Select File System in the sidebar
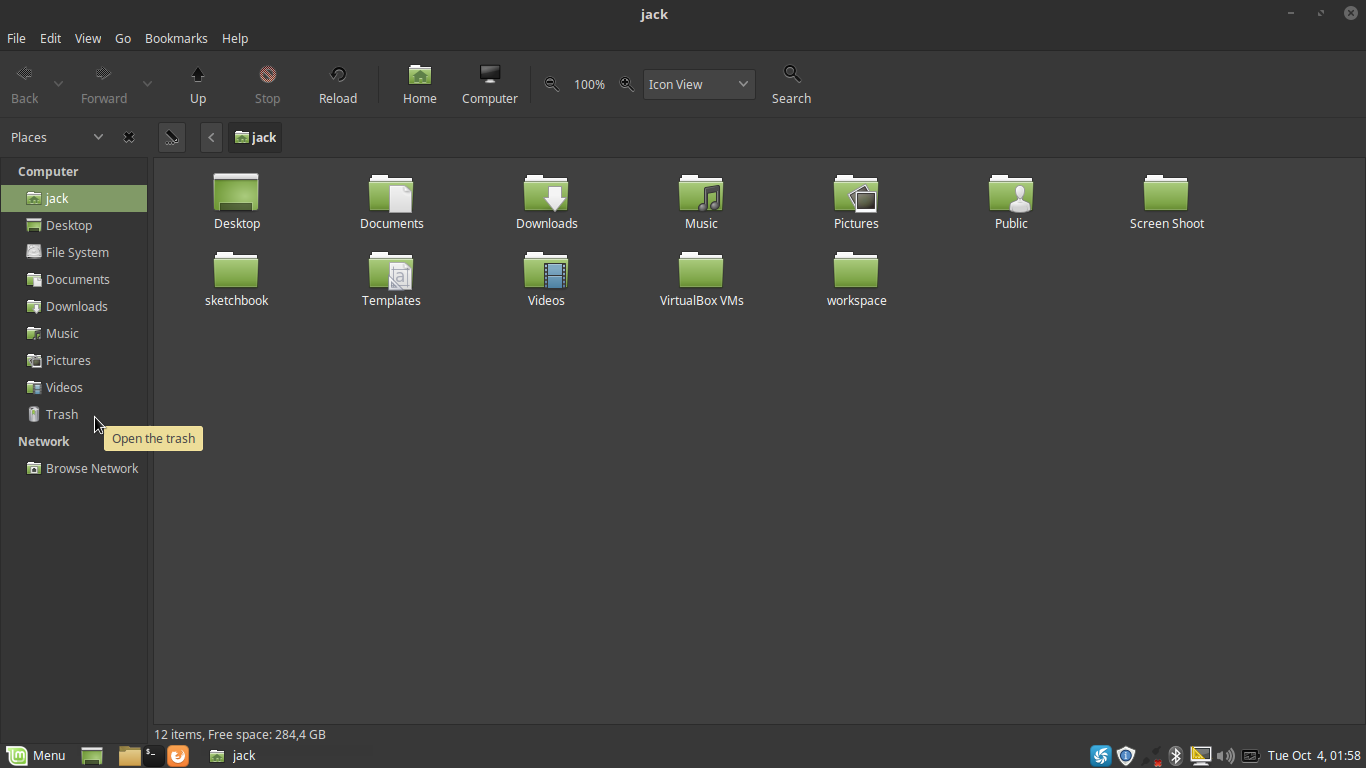This screenshot has width=1366, height=768. tap(74, 252)
